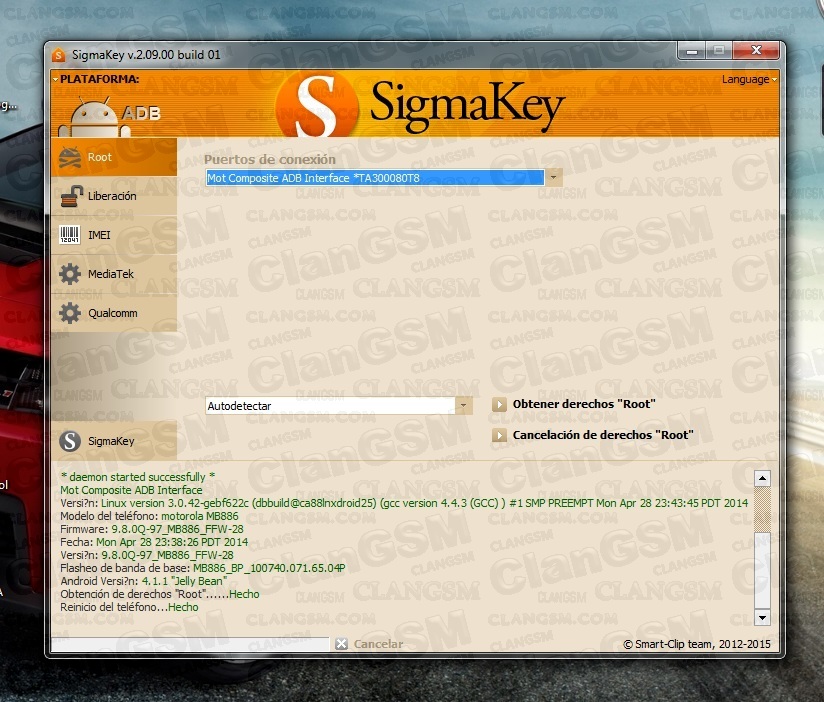
Task: Click the Smart-Clip team copyright text
Action: pos(697,644)
